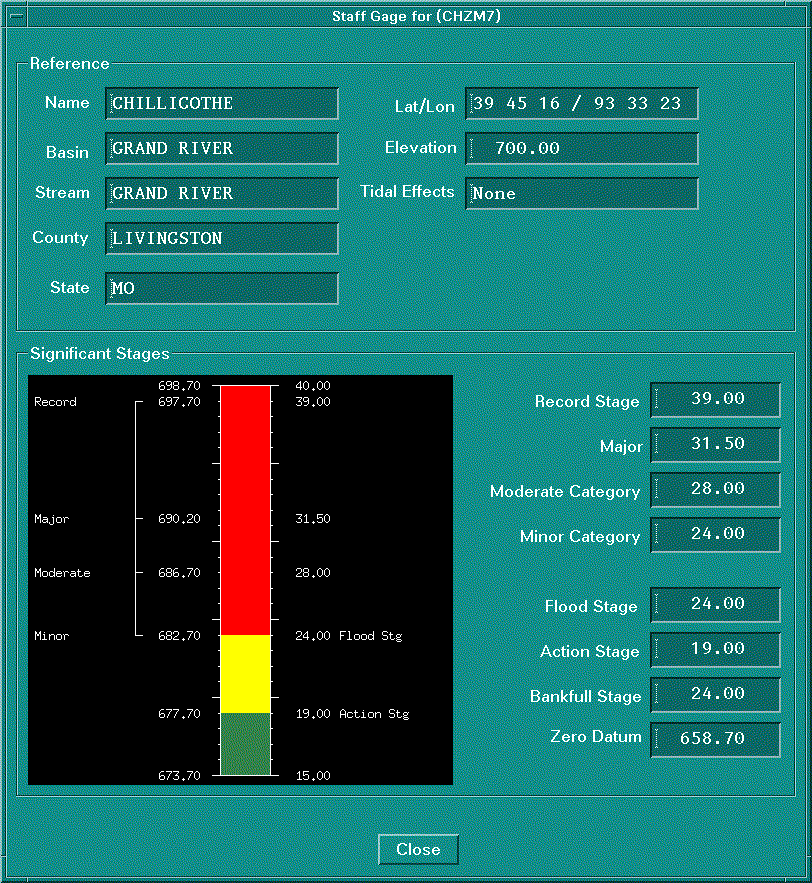The image size is (812, 883).
Task: Click the Record Stage field showing 39.00
Action: point(715,399)
